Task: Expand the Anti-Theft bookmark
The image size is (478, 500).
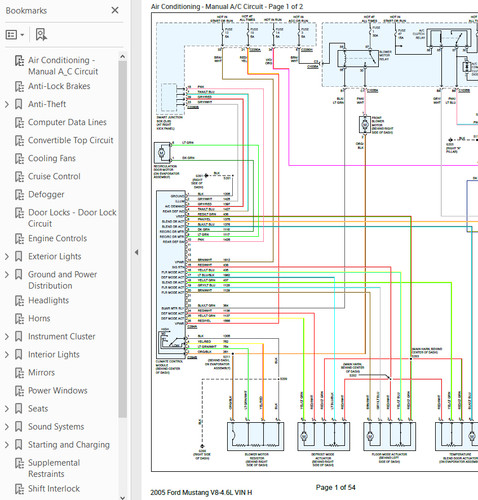Action: pyautogui.click(x=7, y=104)
